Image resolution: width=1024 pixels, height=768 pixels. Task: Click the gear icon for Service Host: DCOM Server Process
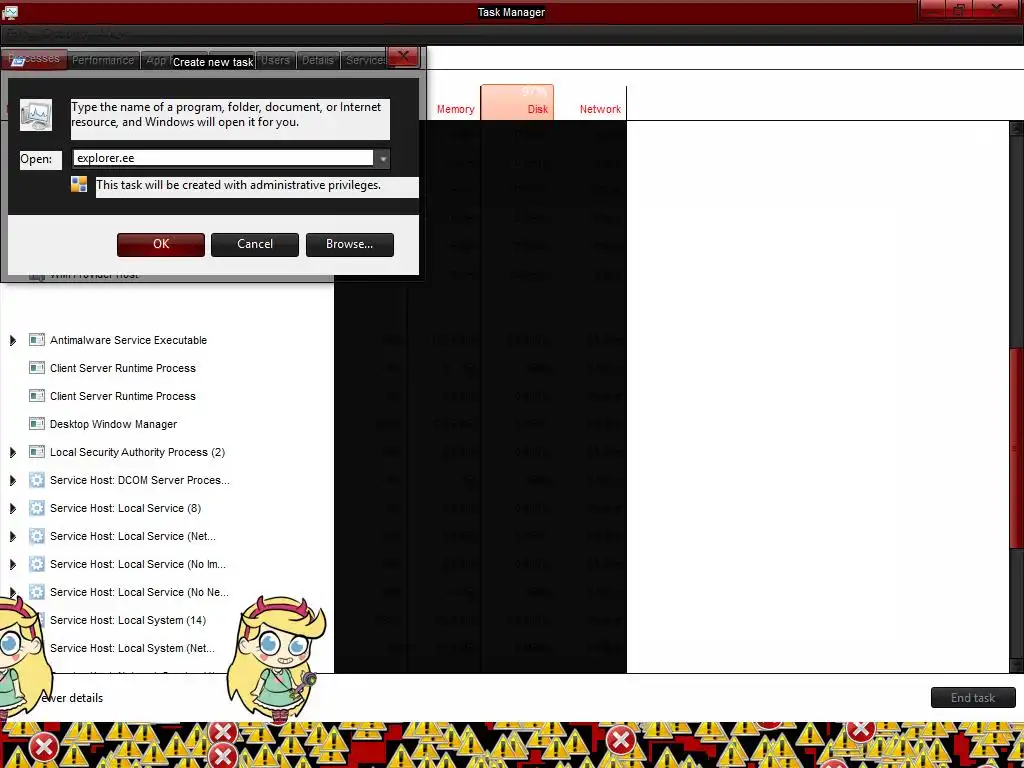(x=37, y=480)
